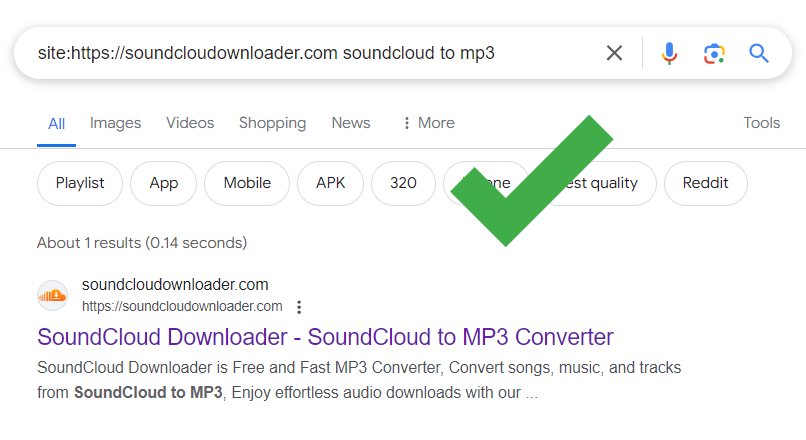
Task: Apply the Playlist filter chip
Action: [x=80, y=183]
